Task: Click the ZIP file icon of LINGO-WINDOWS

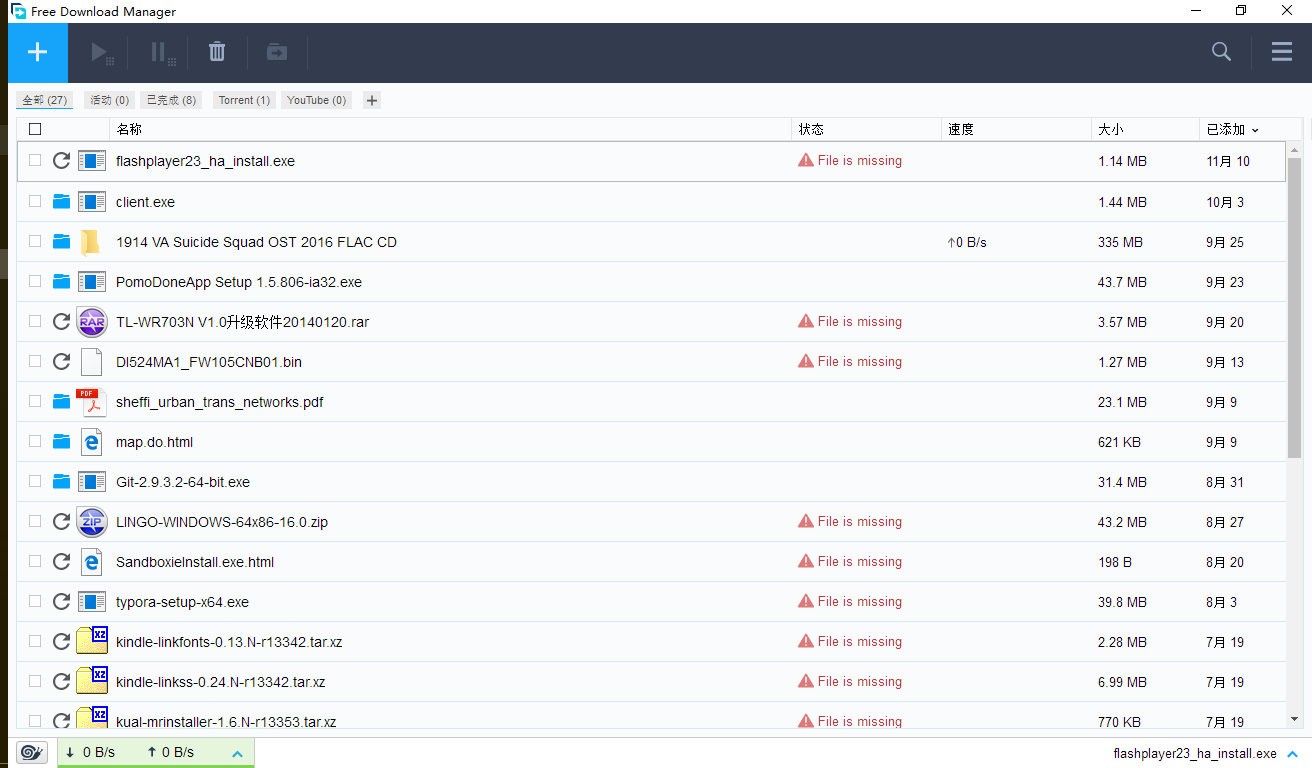Action: pyautogui.click(x=92, y=522)
